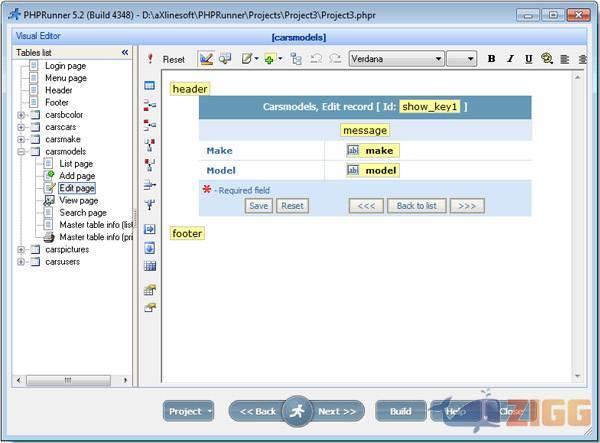Click the blue box right-arrow icon in vertical toolbar

click(x=150, y=229)
